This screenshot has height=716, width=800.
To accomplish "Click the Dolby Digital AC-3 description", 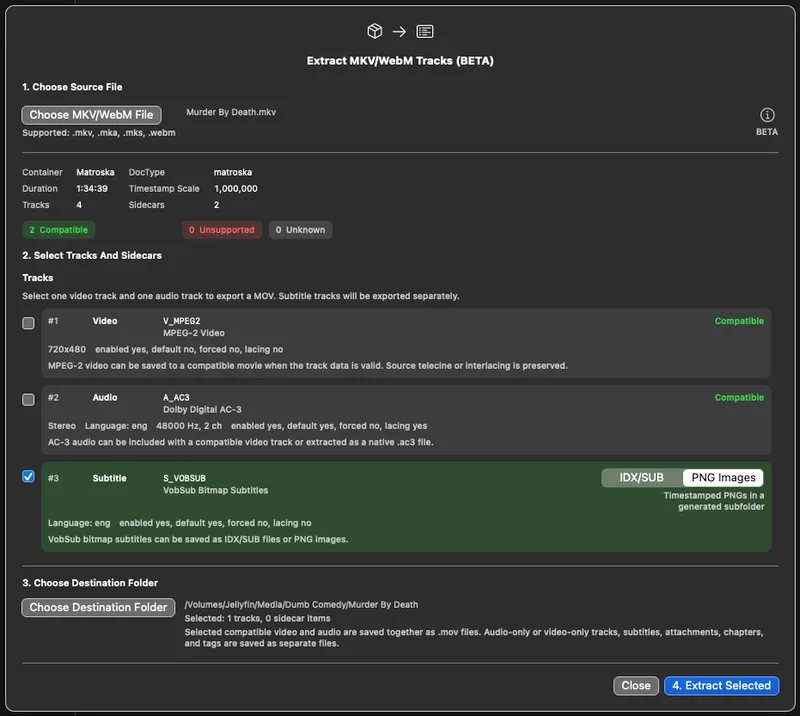I will [202, 410].
